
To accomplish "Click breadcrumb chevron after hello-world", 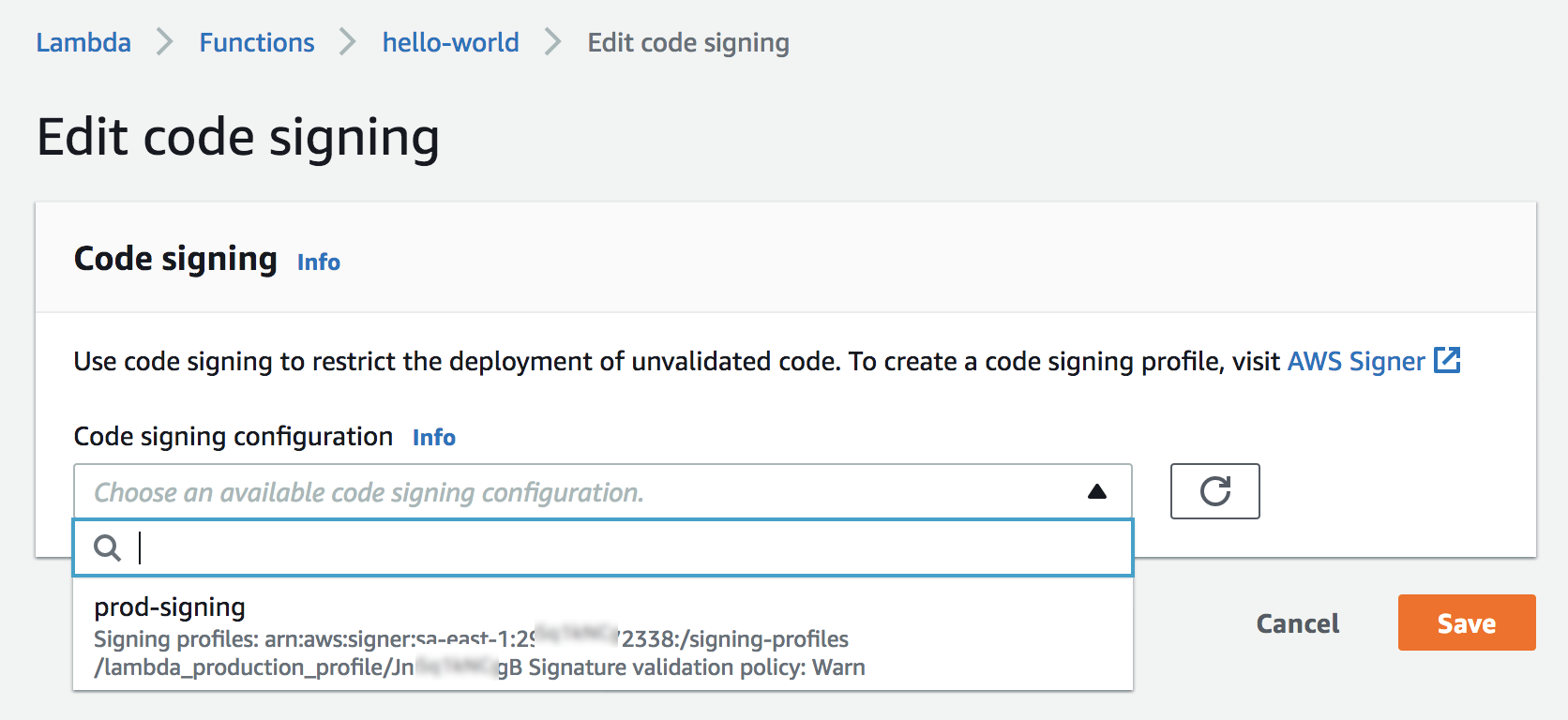I will click(553, 42).
